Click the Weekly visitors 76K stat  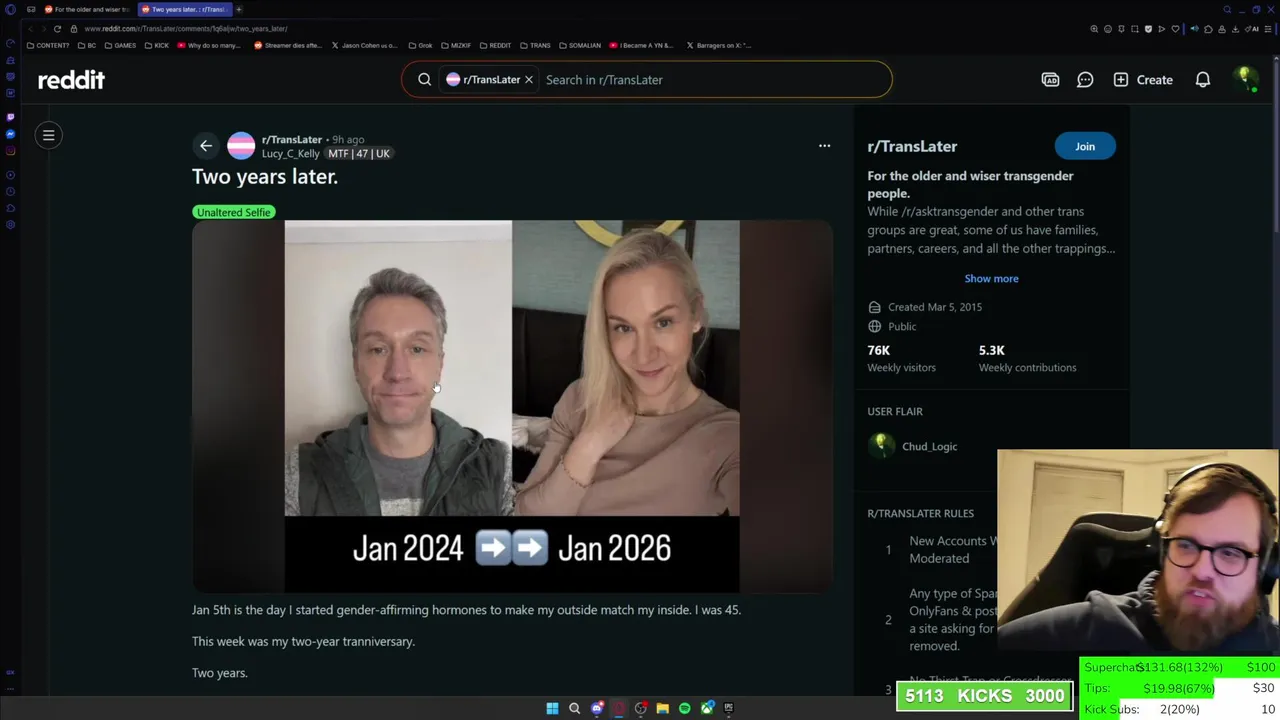point(901,358)
